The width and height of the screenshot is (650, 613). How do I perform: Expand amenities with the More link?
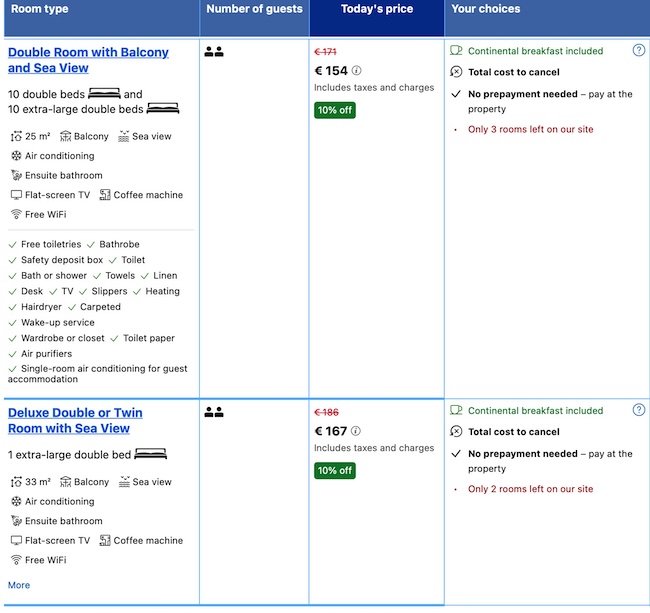pyautogui.click(x=19, y=585)
